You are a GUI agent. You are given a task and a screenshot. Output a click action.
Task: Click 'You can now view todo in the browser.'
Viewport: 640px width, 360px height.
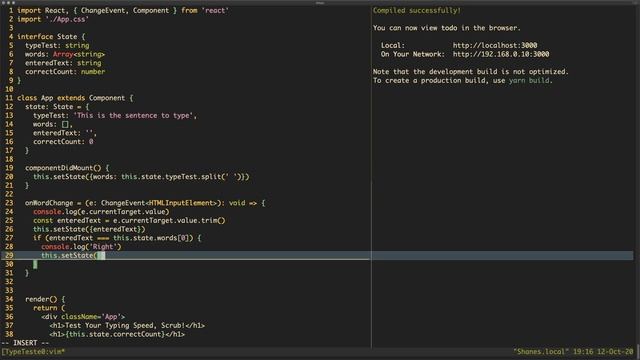(447, 28)
